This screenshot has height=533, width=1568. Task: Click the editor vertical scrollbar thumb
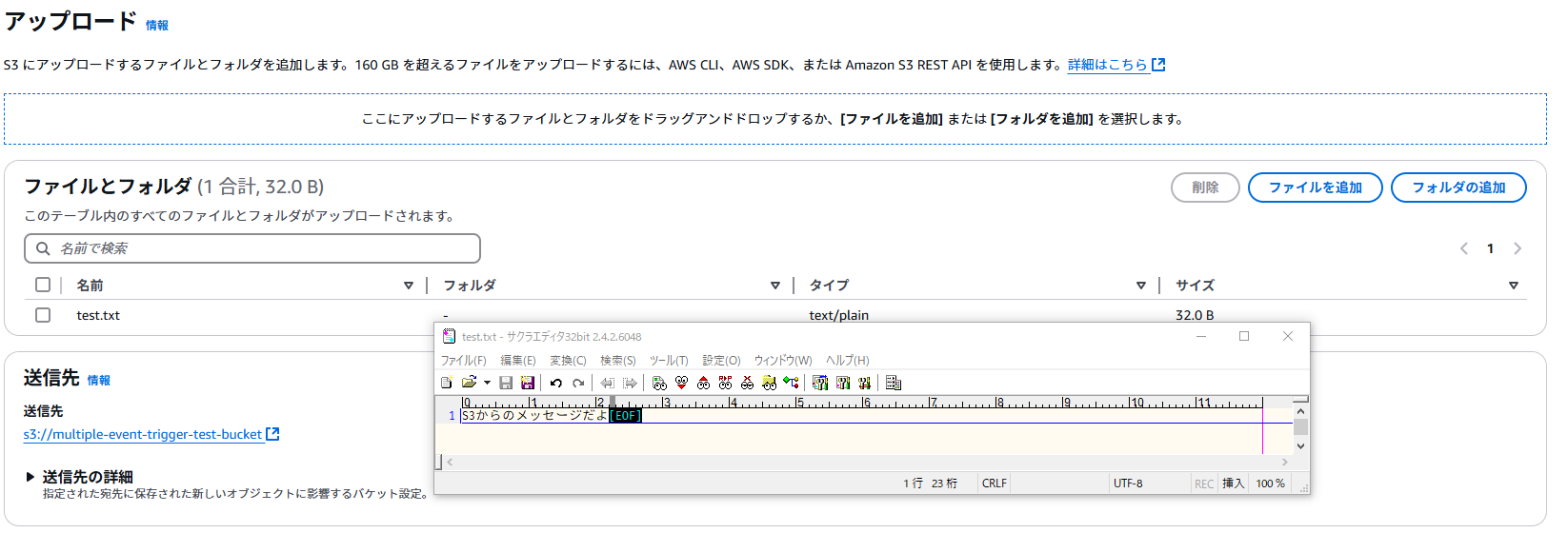tap(1300, 426)
